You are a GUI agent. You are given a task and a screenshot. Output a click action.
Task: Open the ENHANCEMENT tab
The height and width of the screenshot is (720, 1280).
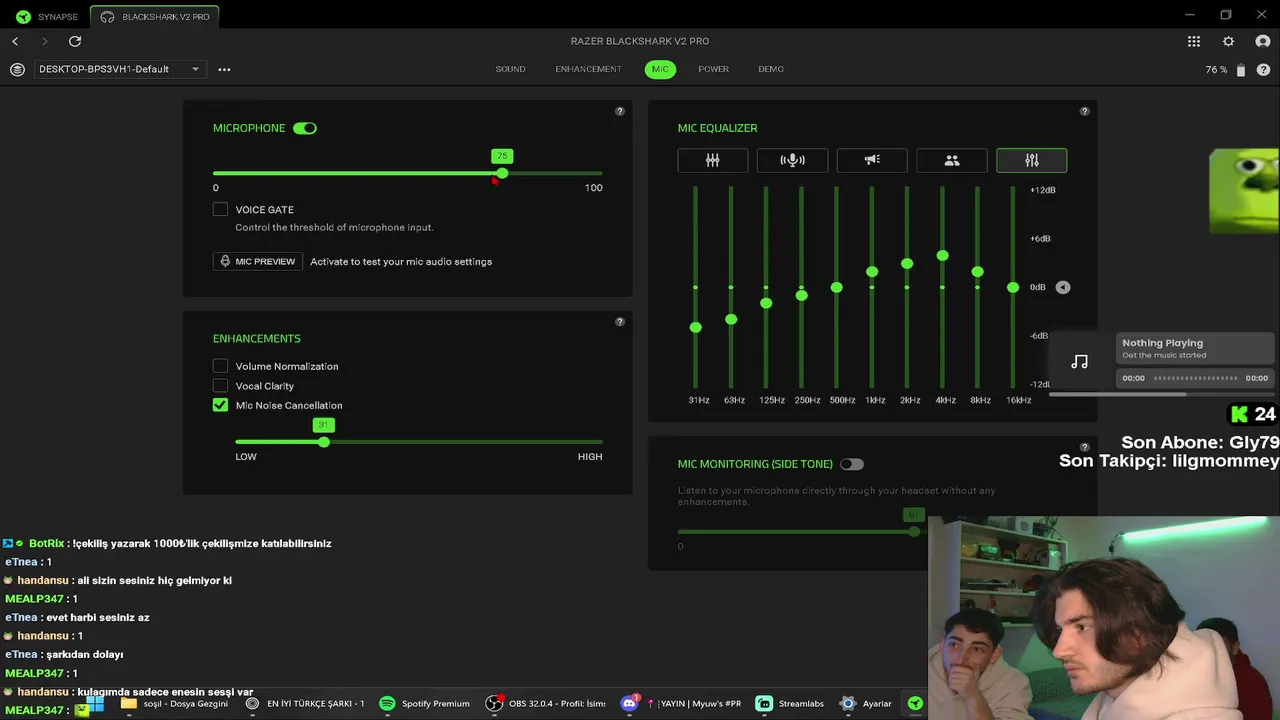(588, 69)
